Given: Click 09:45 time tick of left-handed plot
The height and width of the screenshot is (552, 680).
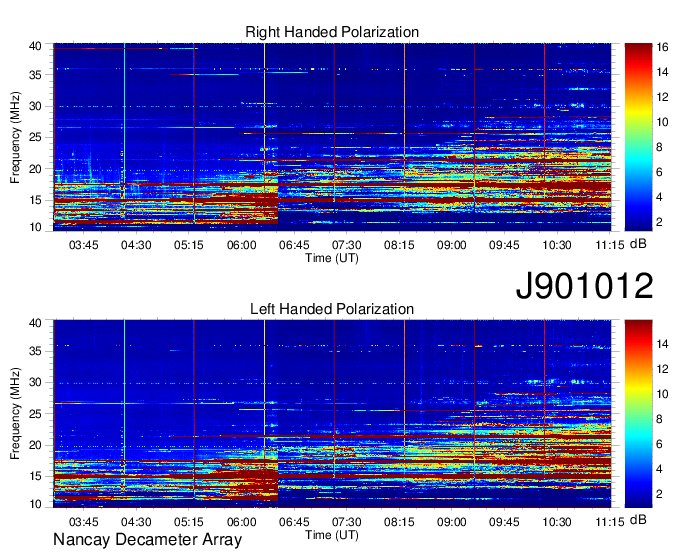Looking at the screenshot, I should pyautogui.click(x=504, y=522).
